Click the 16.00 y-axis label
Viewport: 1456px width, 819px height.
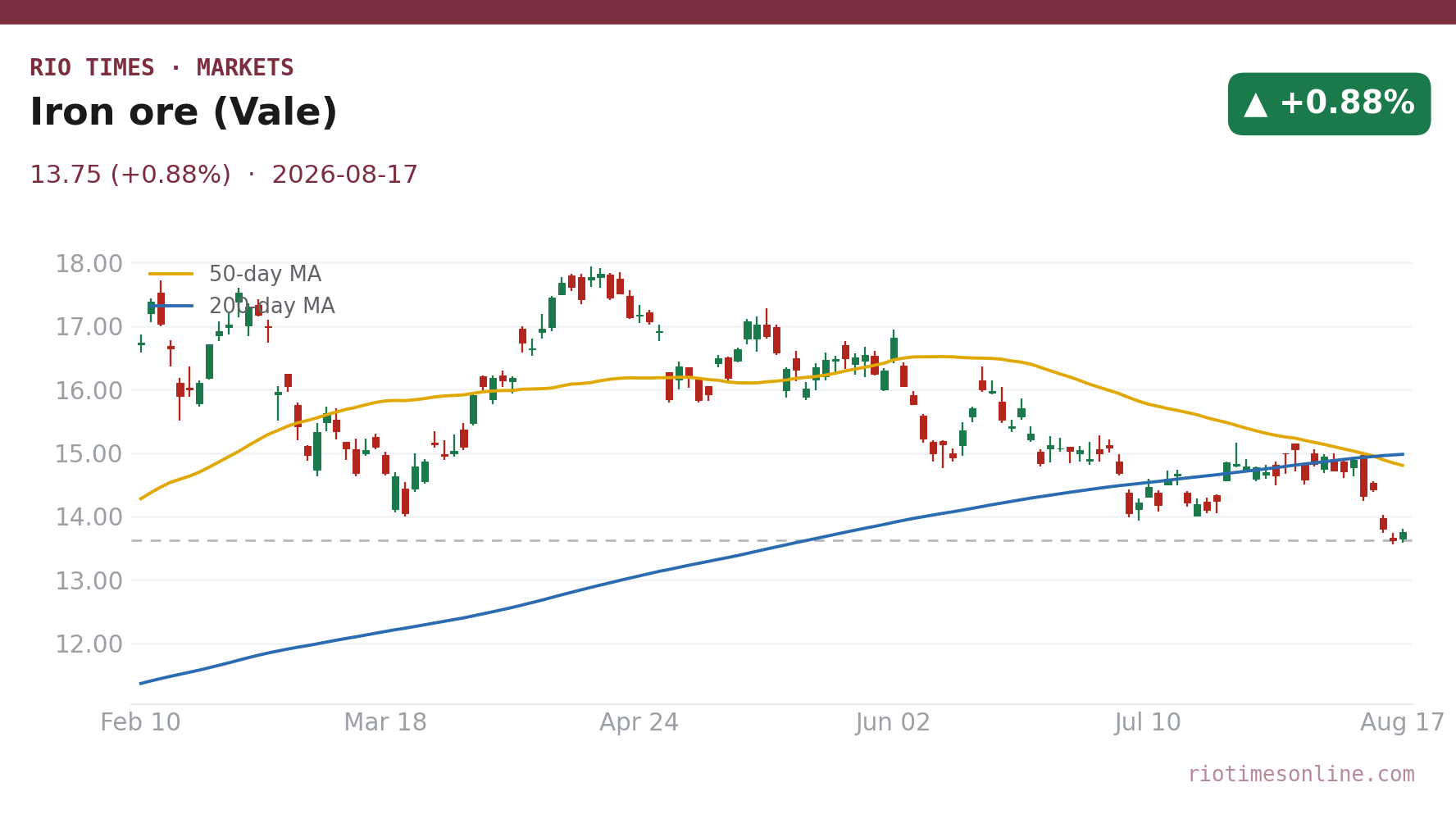[89, 391]
